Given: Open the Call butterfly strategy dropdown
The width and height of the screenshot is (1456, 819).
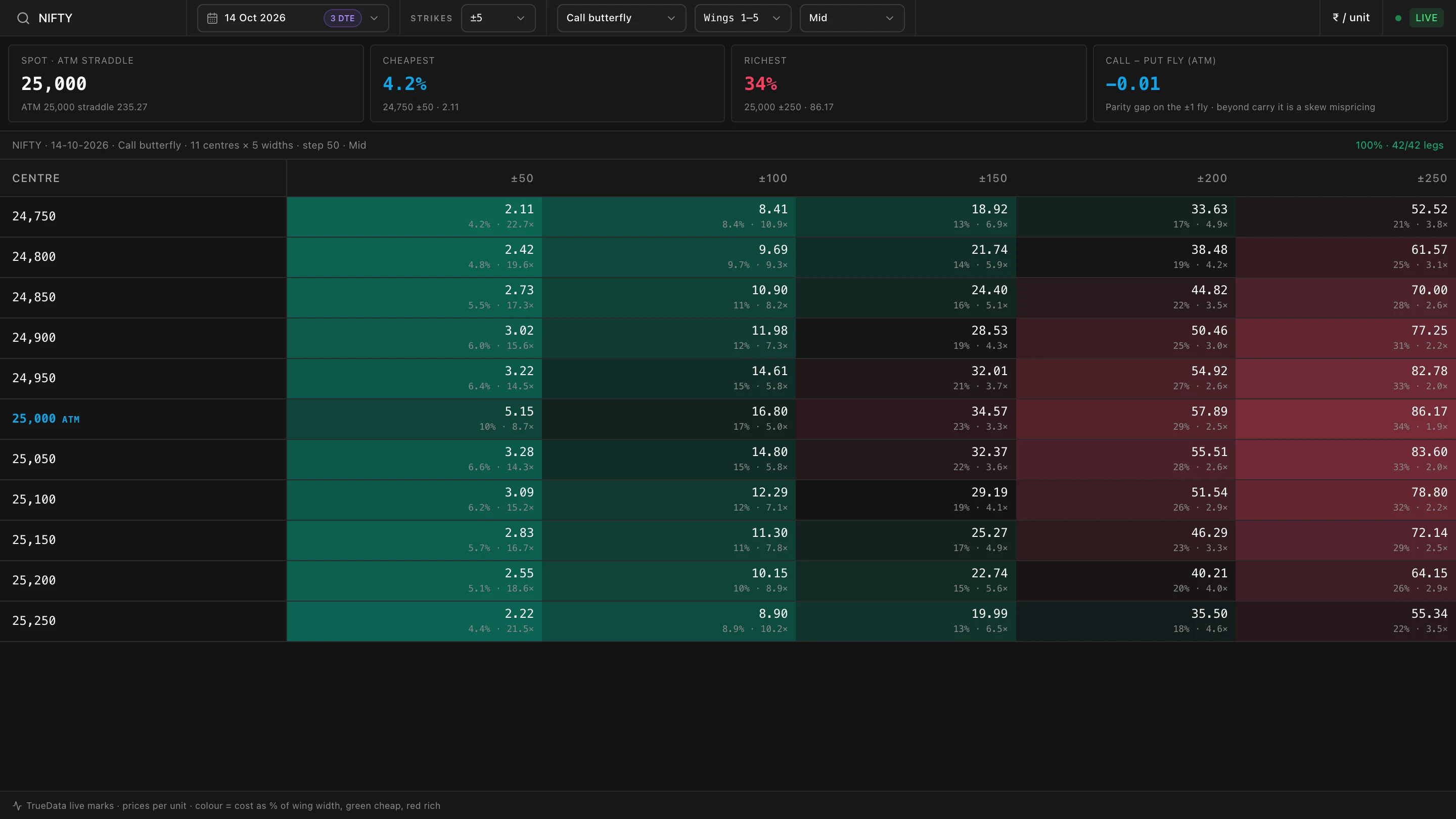Looking at the screenshot, I should [621, 18].
